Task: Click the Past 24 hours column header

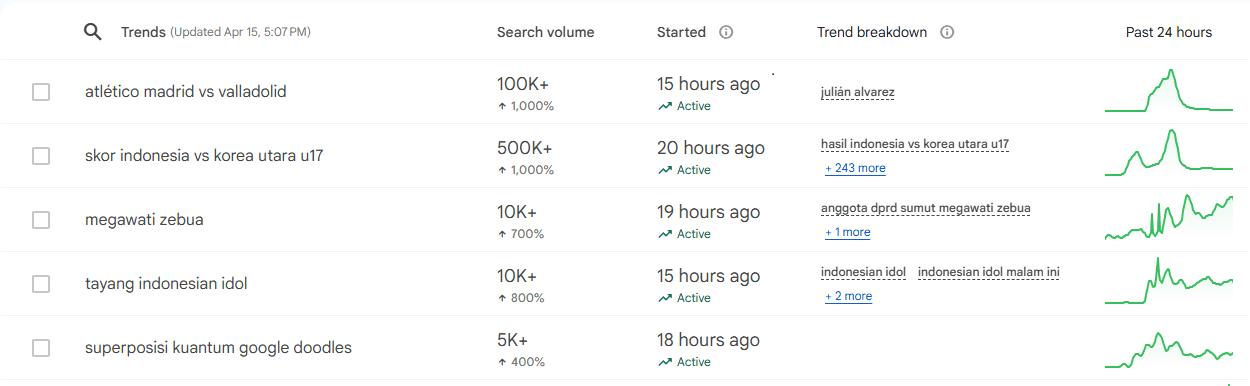Action: click(x=1169, y=32)
